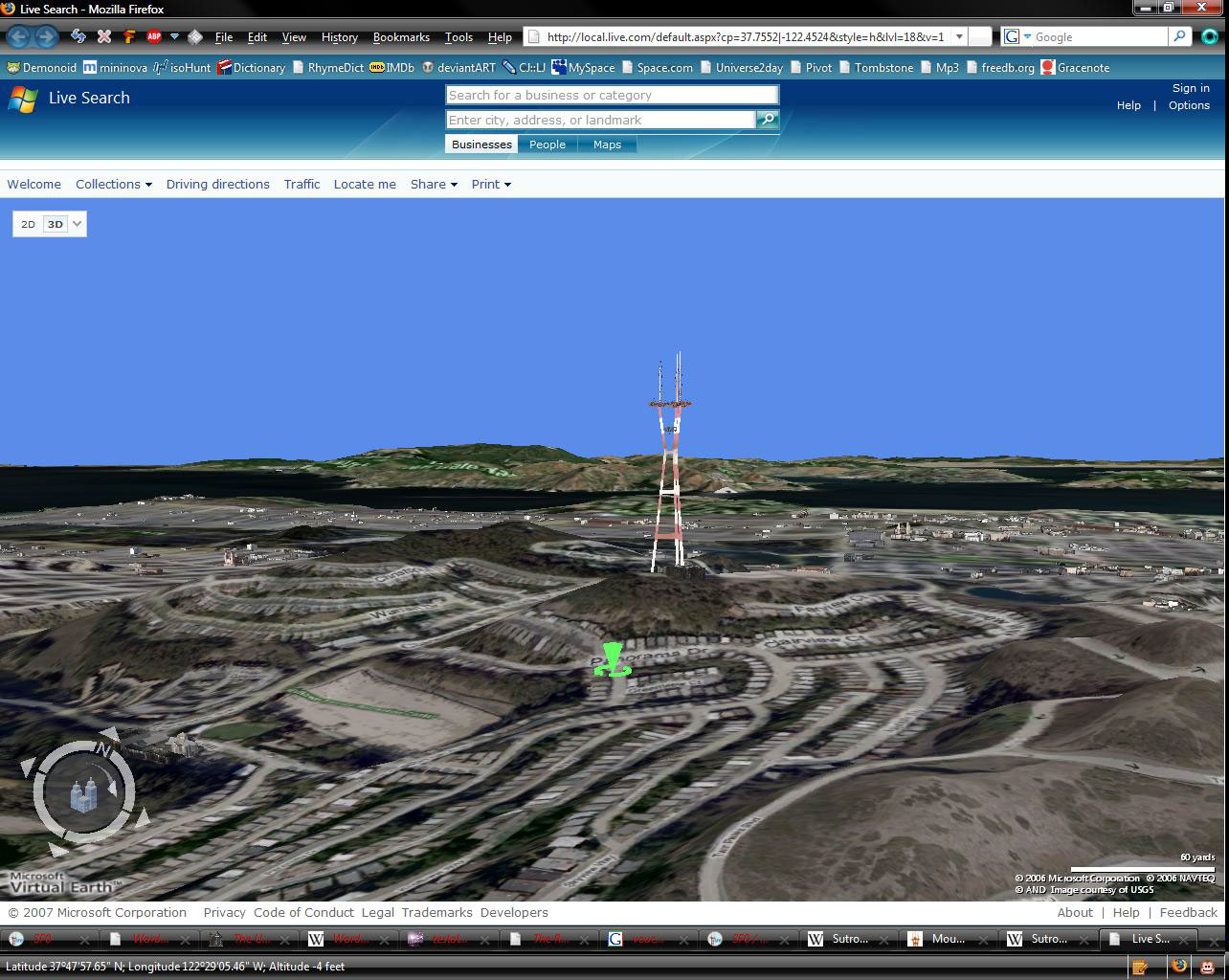The height and width of the screenshot is (980, 1229).
Task: Click the green magnifier search button
Action: (767, 120)
